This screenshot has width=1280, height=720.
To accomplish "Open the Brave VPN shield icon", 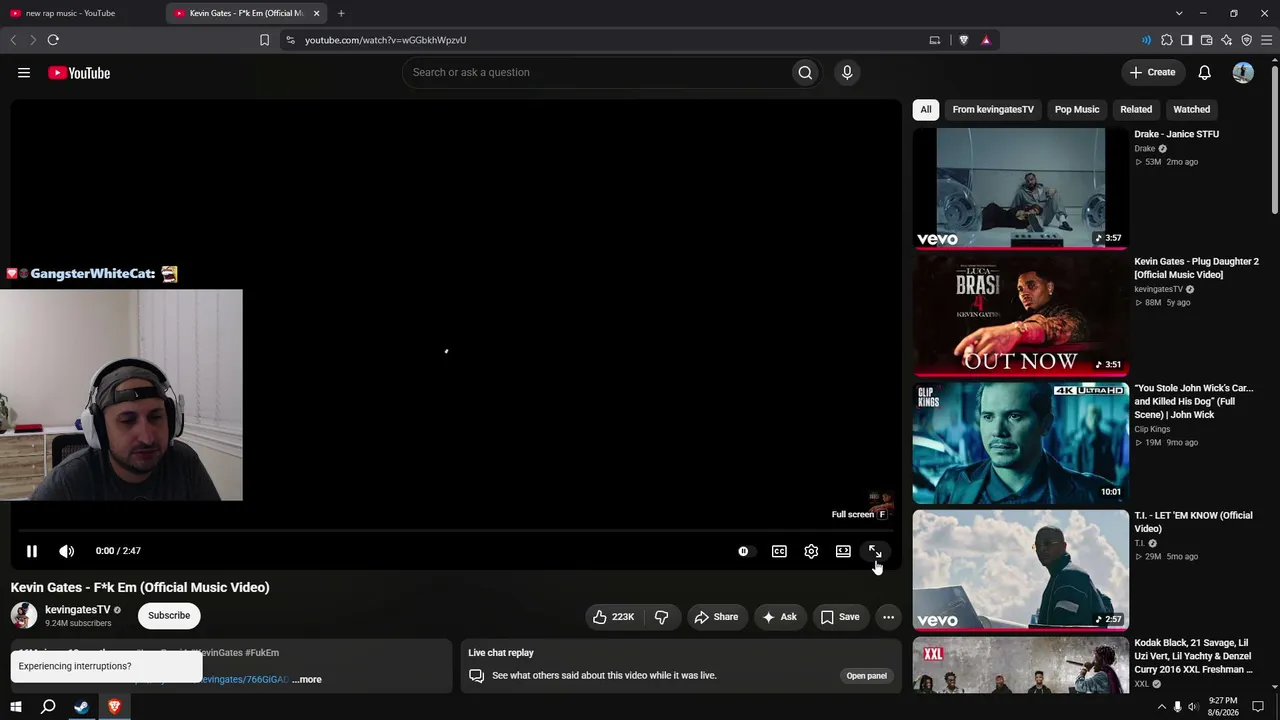I will (x=1246, y=40).
